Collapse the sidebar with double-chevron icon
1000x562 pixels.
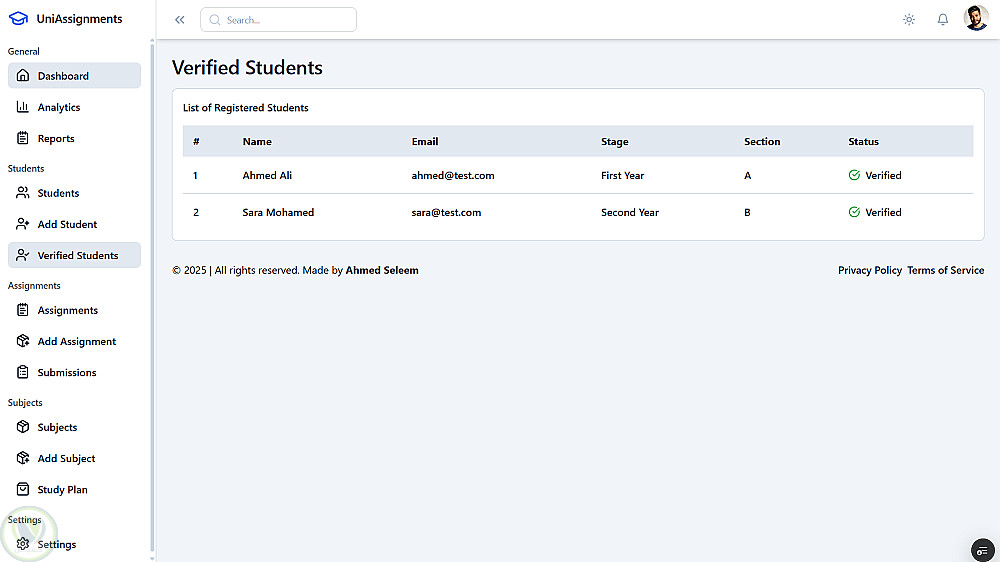pos(180,20)
